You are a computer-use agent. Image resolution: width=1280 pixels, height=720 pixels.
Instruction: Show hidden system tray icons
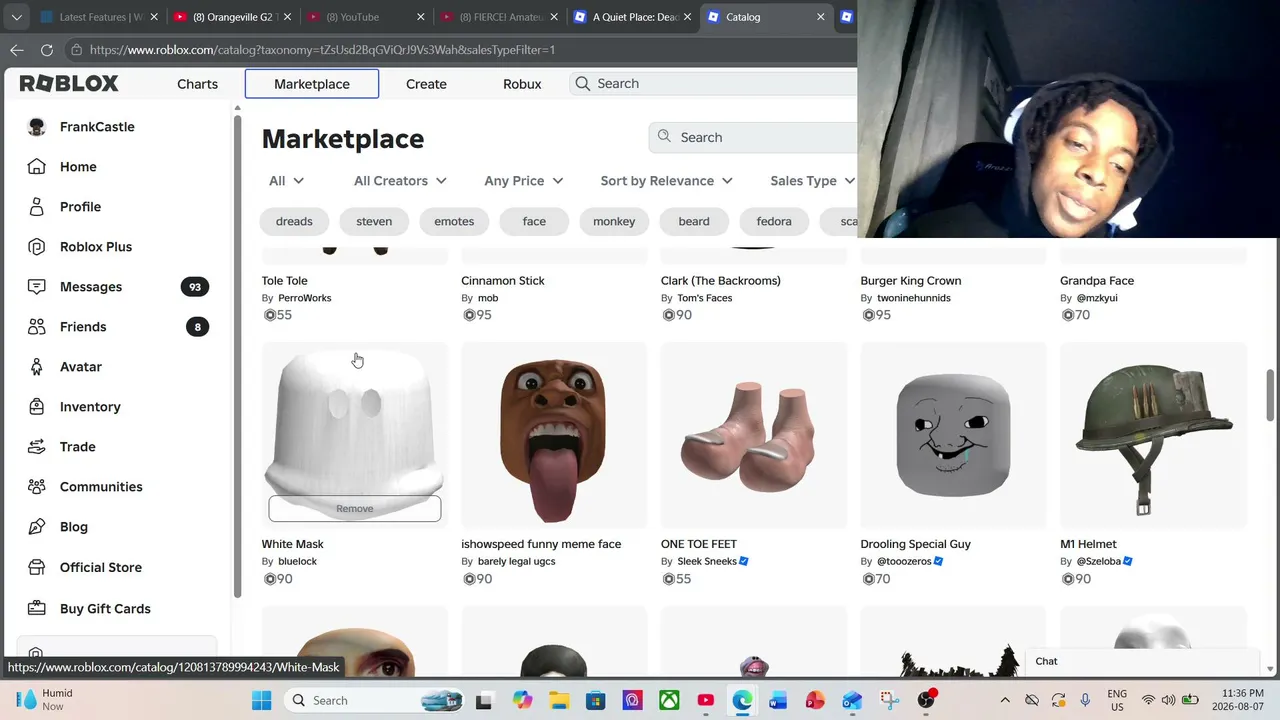[x=1005, y=700]
